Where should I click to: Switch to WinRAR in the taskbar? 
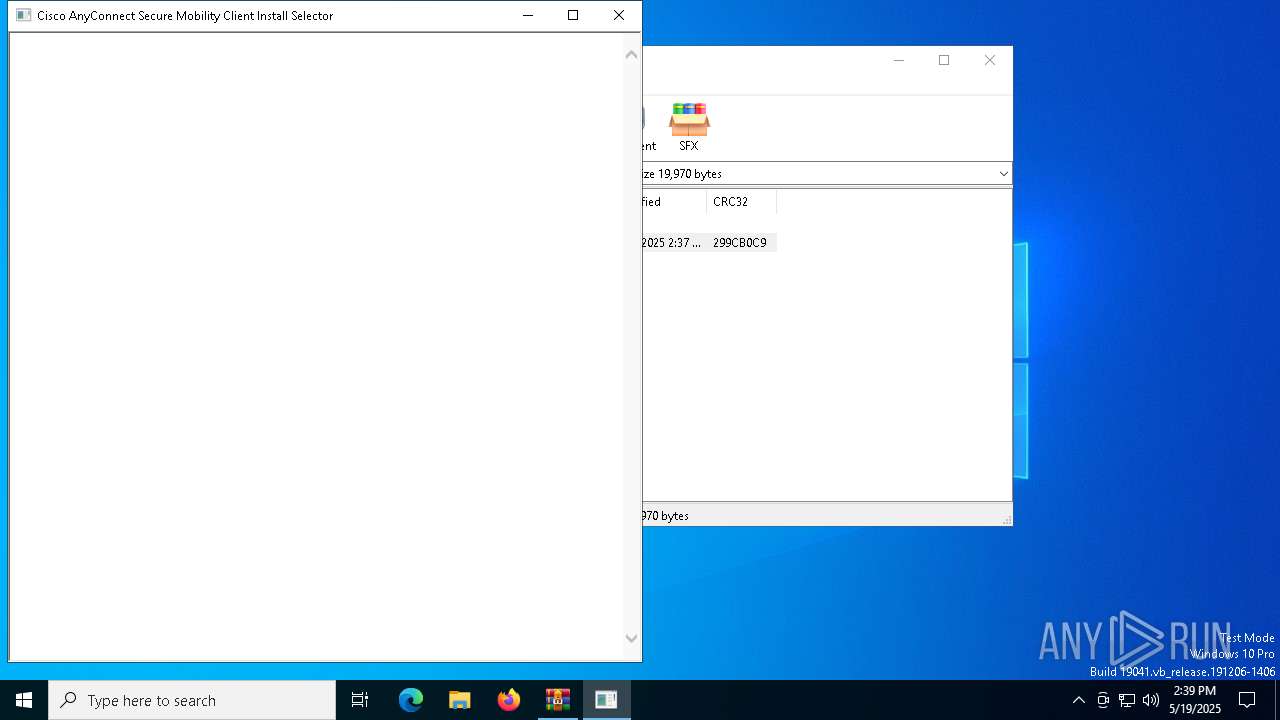[x=558, y=700]
